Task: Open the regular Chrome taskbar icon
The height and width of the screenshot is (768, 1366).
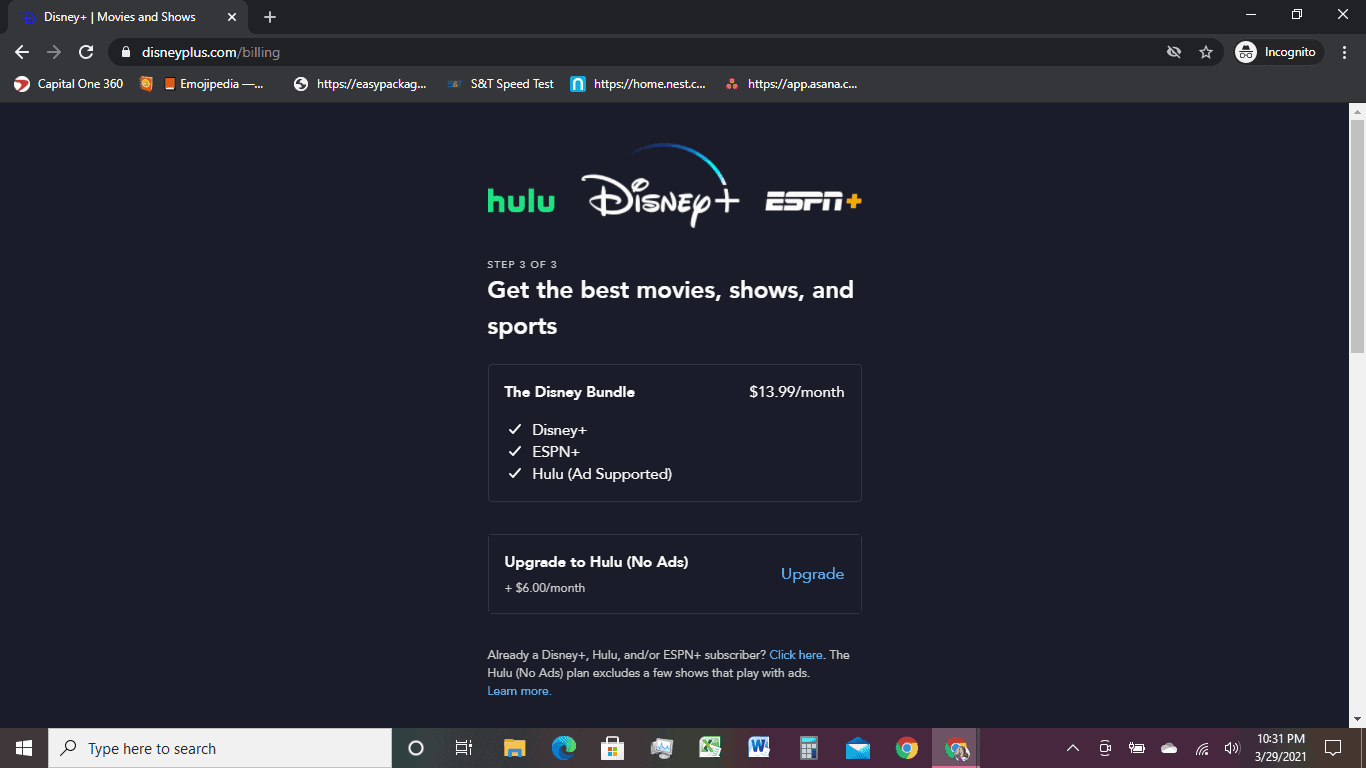Action: (906, 748)
